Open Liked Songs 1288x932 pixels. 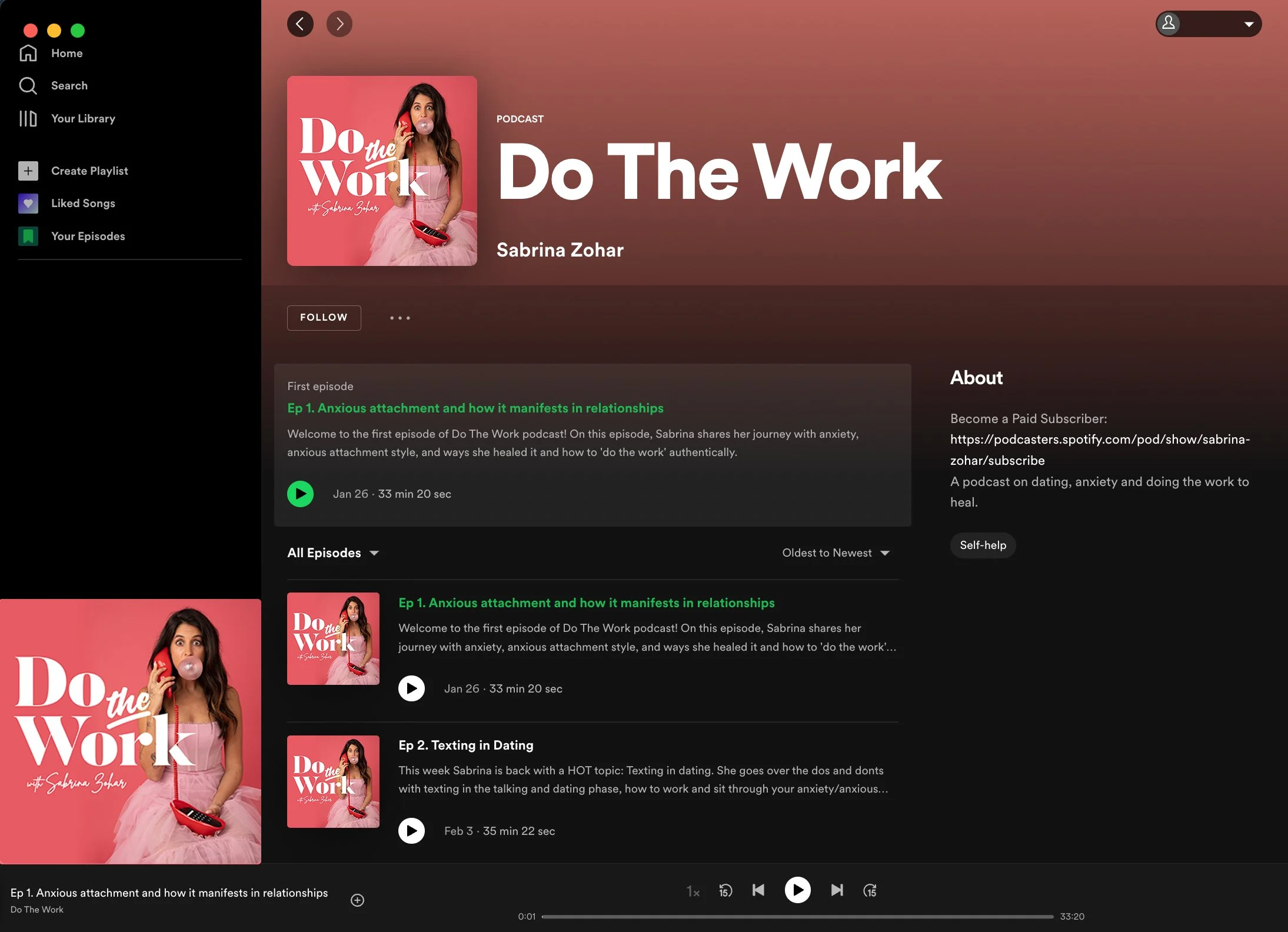[x=83, y=203]
